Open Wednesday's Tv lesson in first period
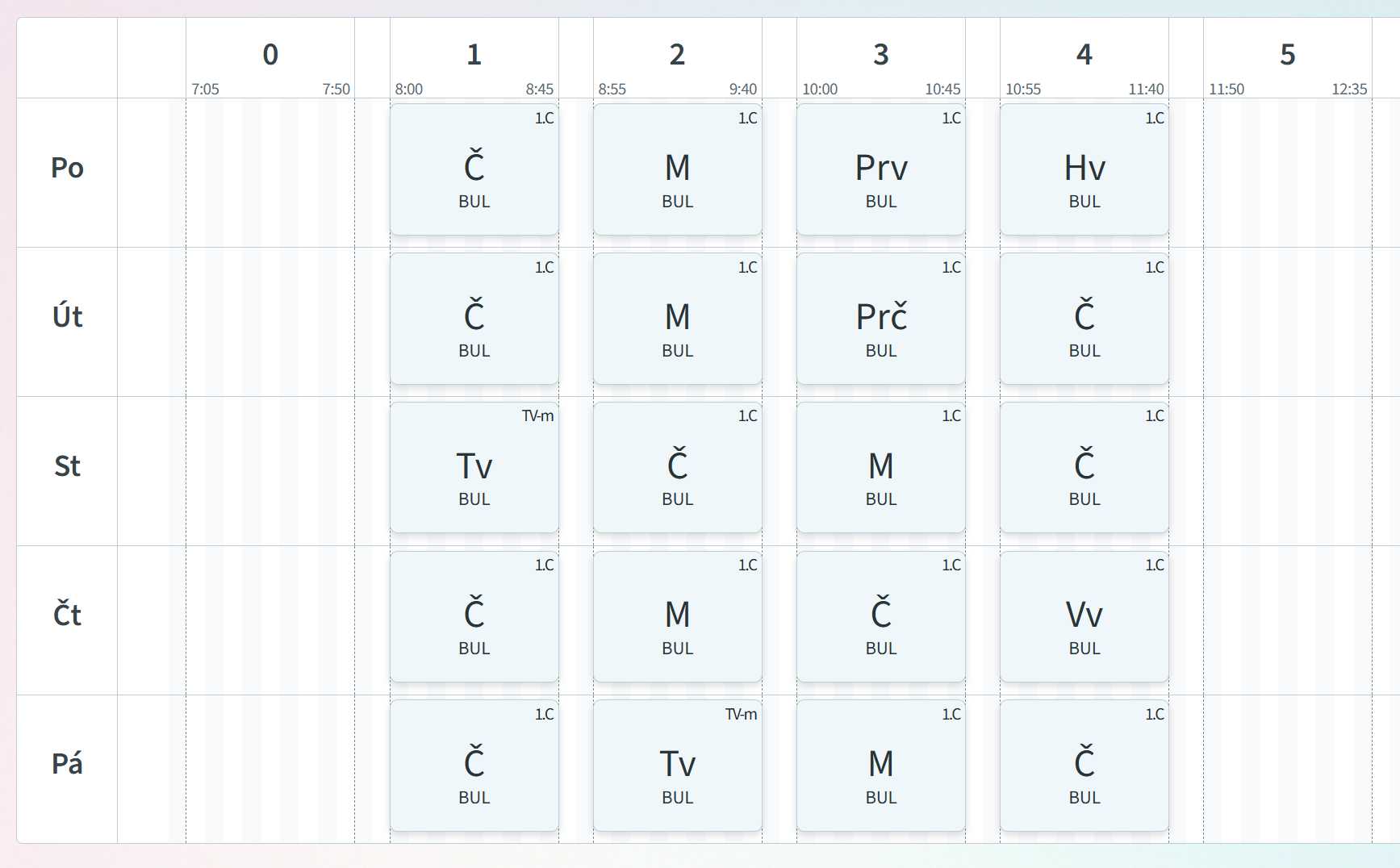The height and width of the screenshot is (868, 1400). click(x=474, y=468)
